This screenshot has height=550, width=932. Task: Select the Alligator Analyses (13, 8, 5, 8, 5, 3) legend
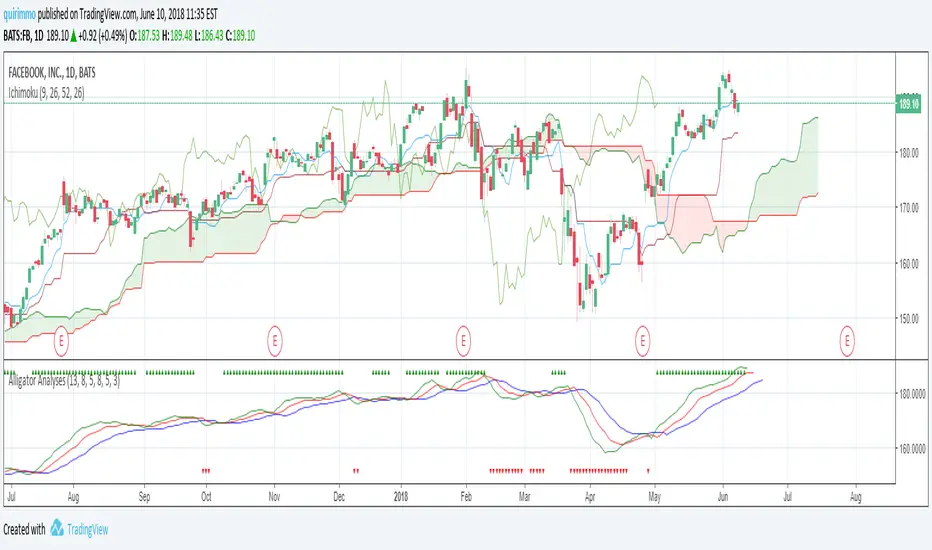(x=64, y=381)
